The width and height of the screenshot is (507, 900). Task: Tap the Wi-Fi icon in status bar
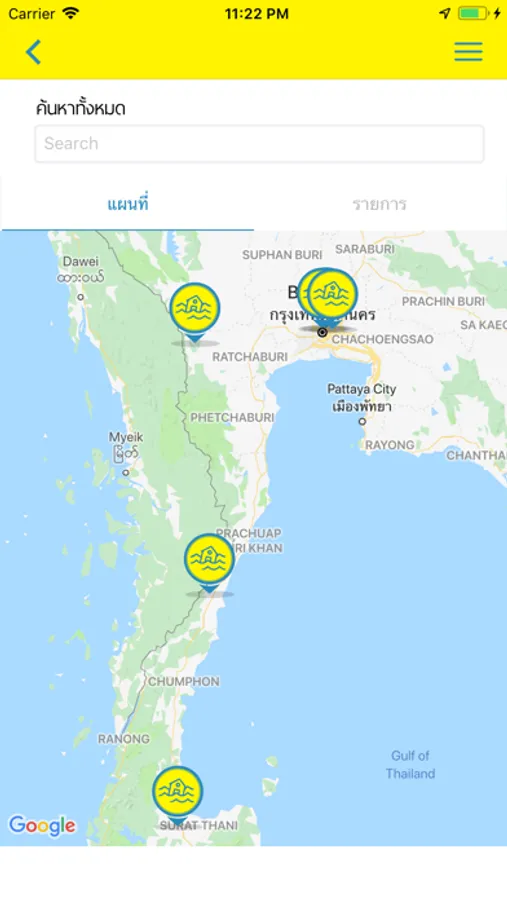(71, 13)
